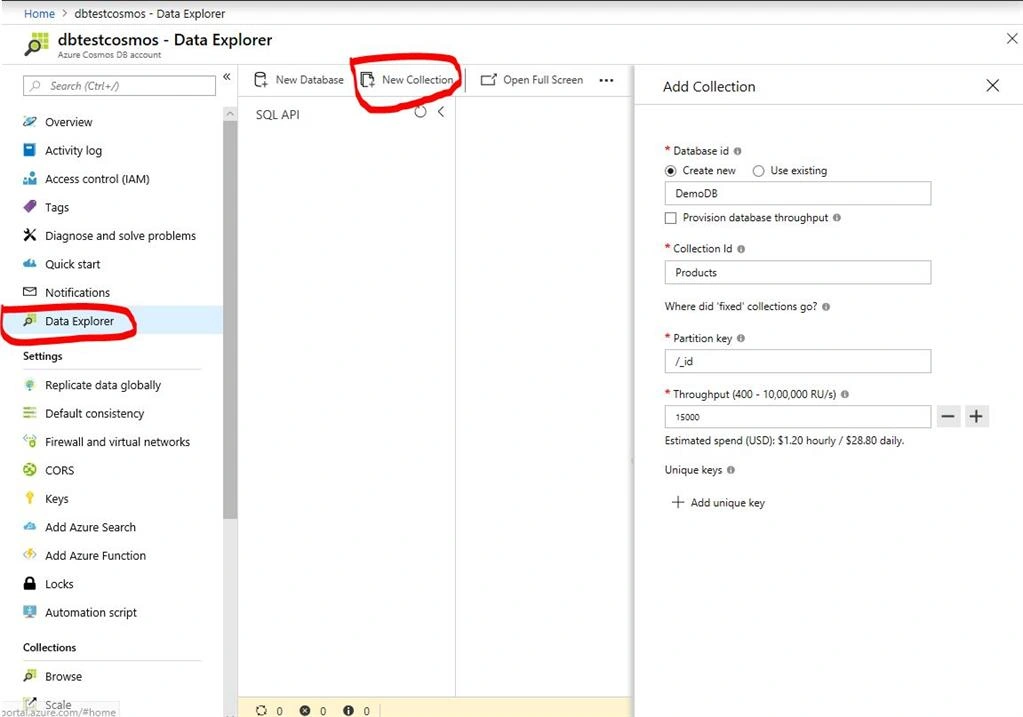Collapse the SQL API tree pane

[441, 112]
